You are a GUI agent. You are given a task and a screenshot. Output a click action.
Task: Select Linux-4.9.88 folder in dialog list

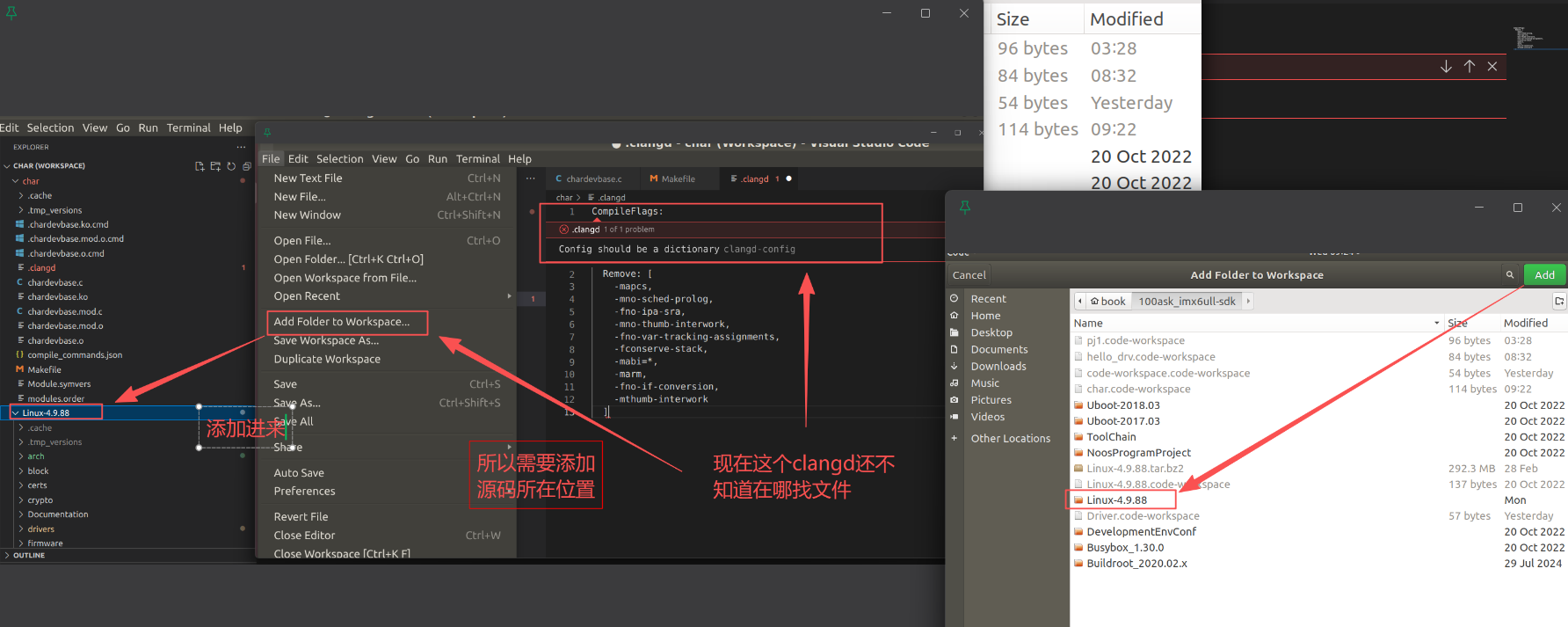1116,500
